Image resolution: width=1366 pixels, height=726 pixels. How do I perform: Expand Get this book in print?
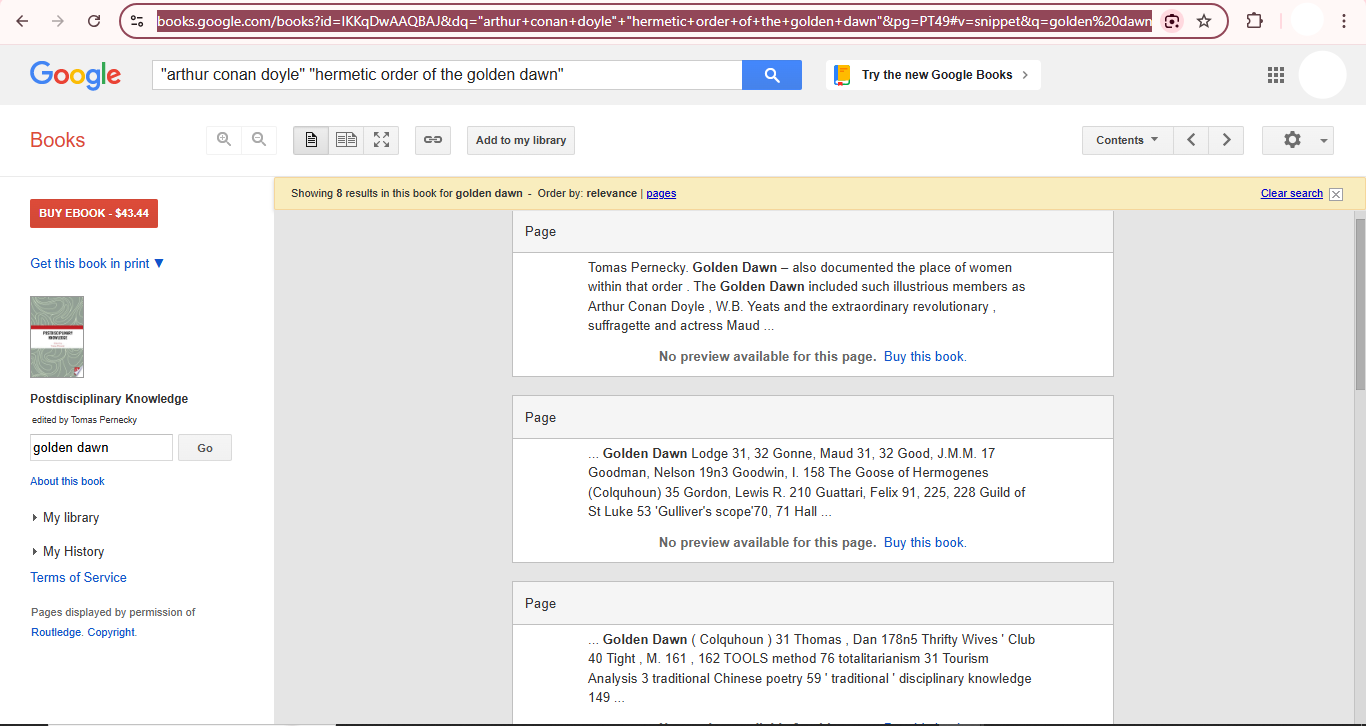(x=97, y=263)
